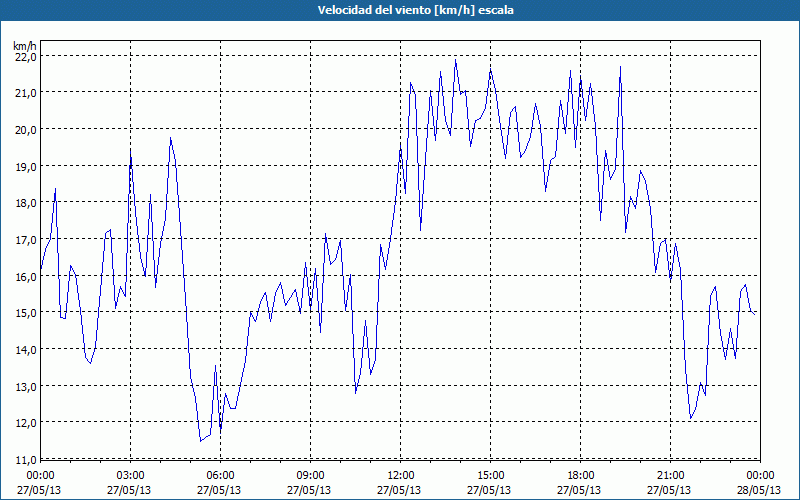Select the 19,0 y-axis value

26,166
